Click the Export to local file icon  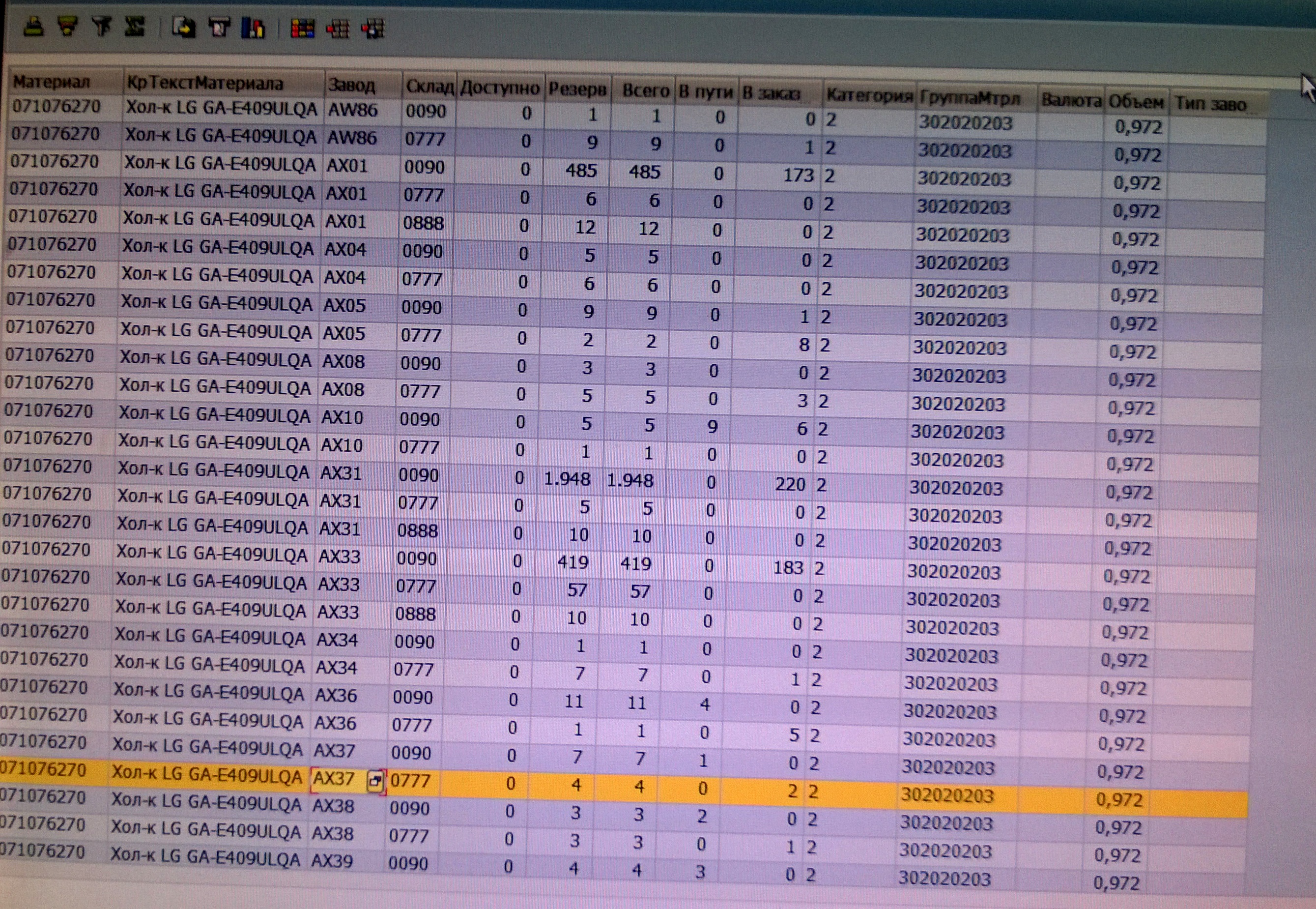click(x=184, y=28)
